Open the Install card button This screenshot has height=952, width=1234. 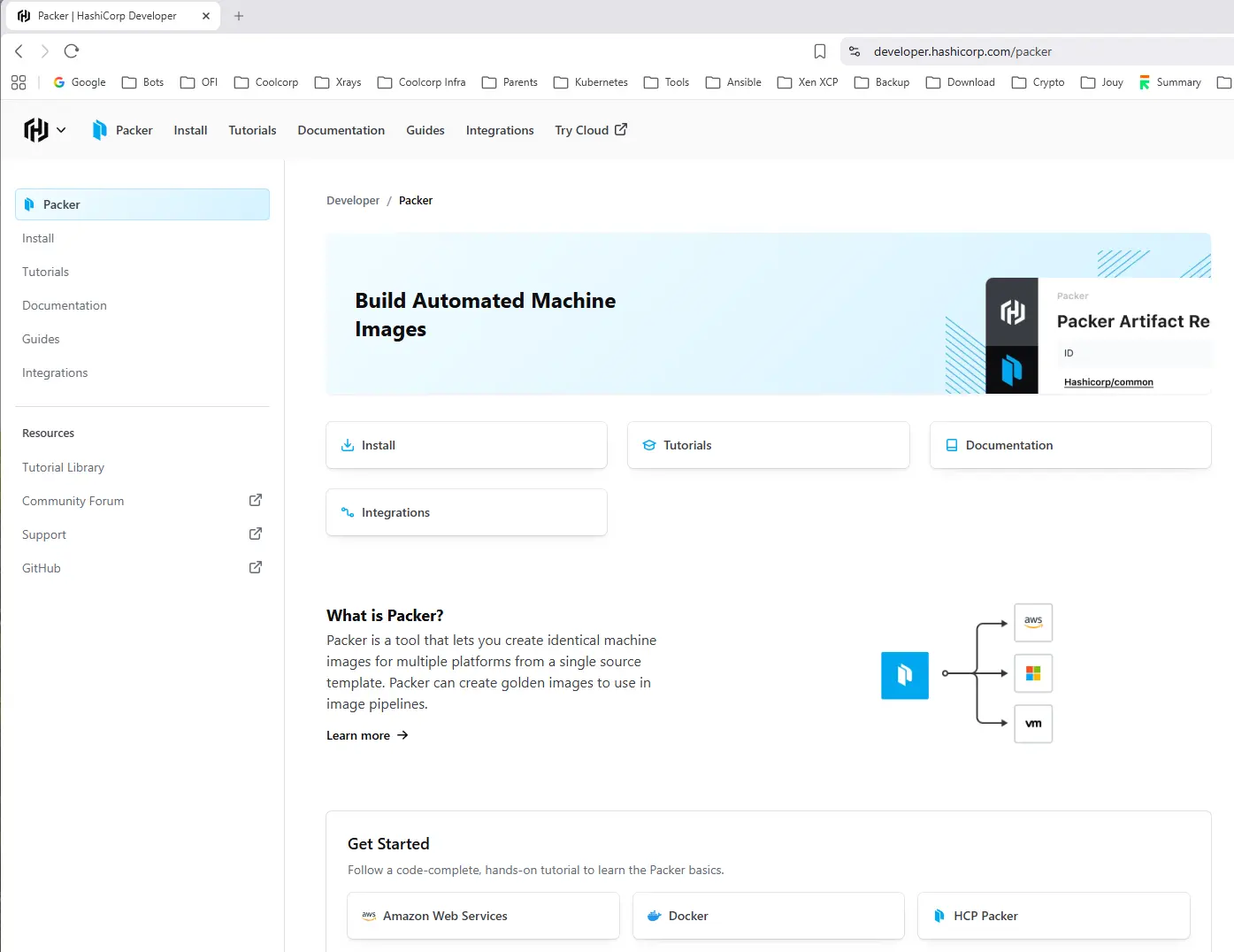(467, 445)
